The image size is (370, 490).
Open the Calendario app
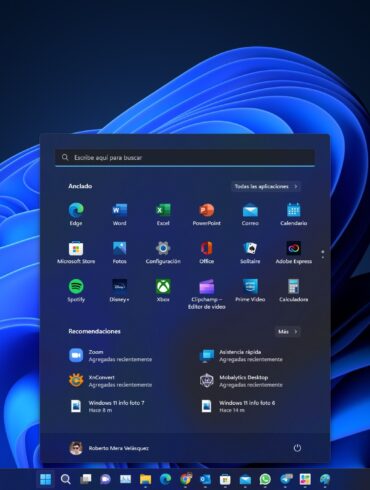coord(294,214)
